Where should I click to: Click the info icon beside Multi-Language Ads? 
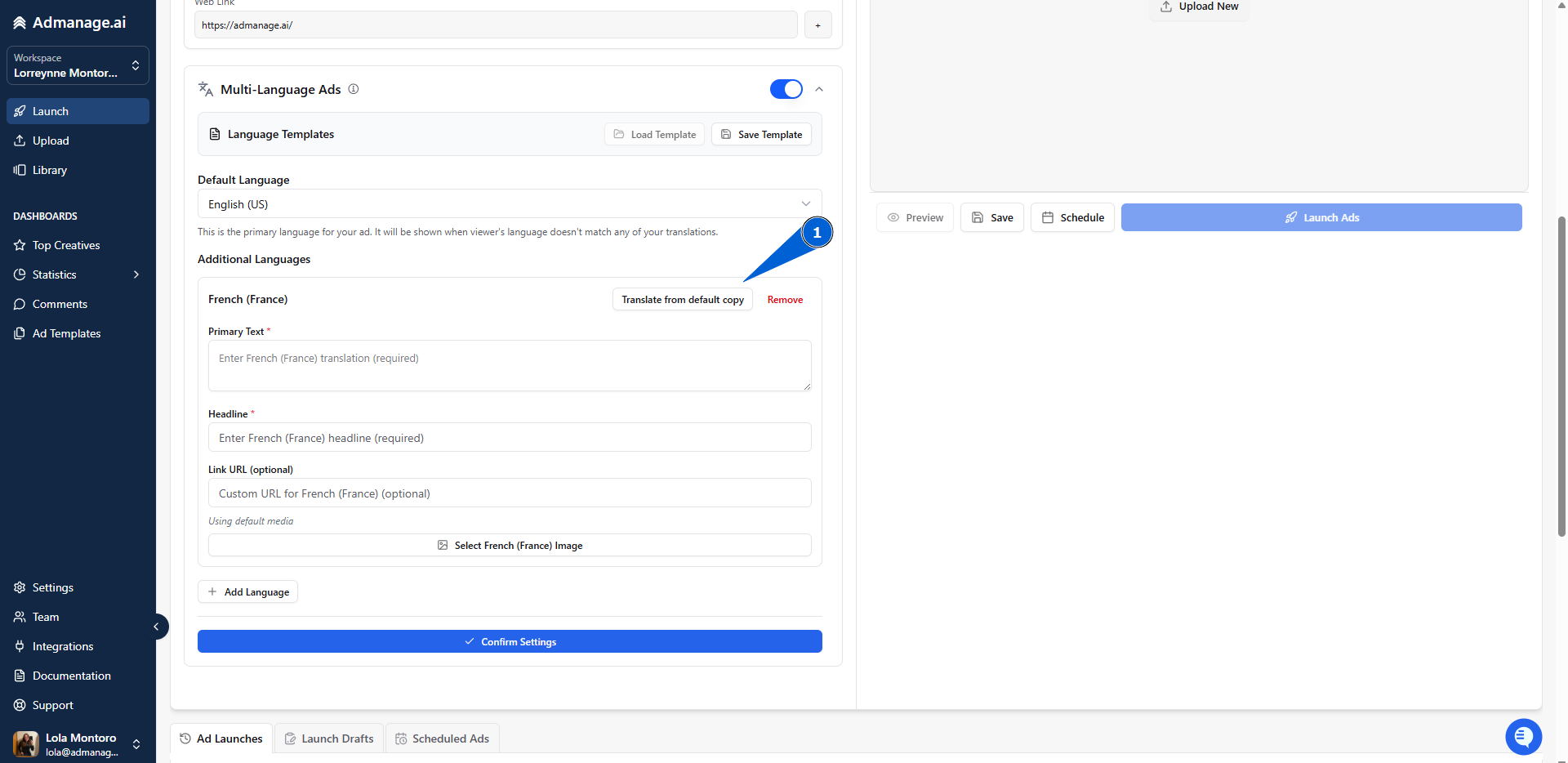(x=354, y=89)
